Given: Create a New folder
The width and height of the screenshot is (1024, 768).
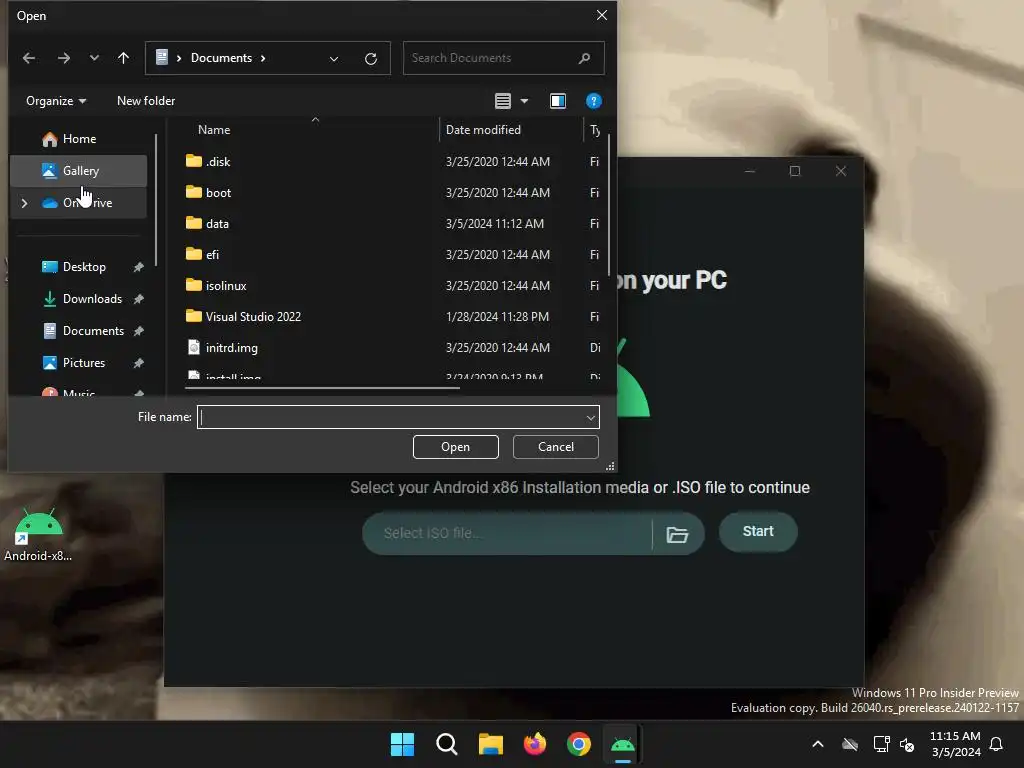Looking at the screenshot, I should [146, 101].
